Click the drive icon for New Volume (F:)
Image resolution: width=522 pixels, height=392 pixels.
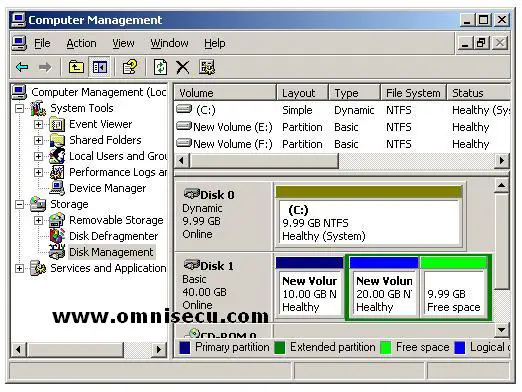[184, 143]
